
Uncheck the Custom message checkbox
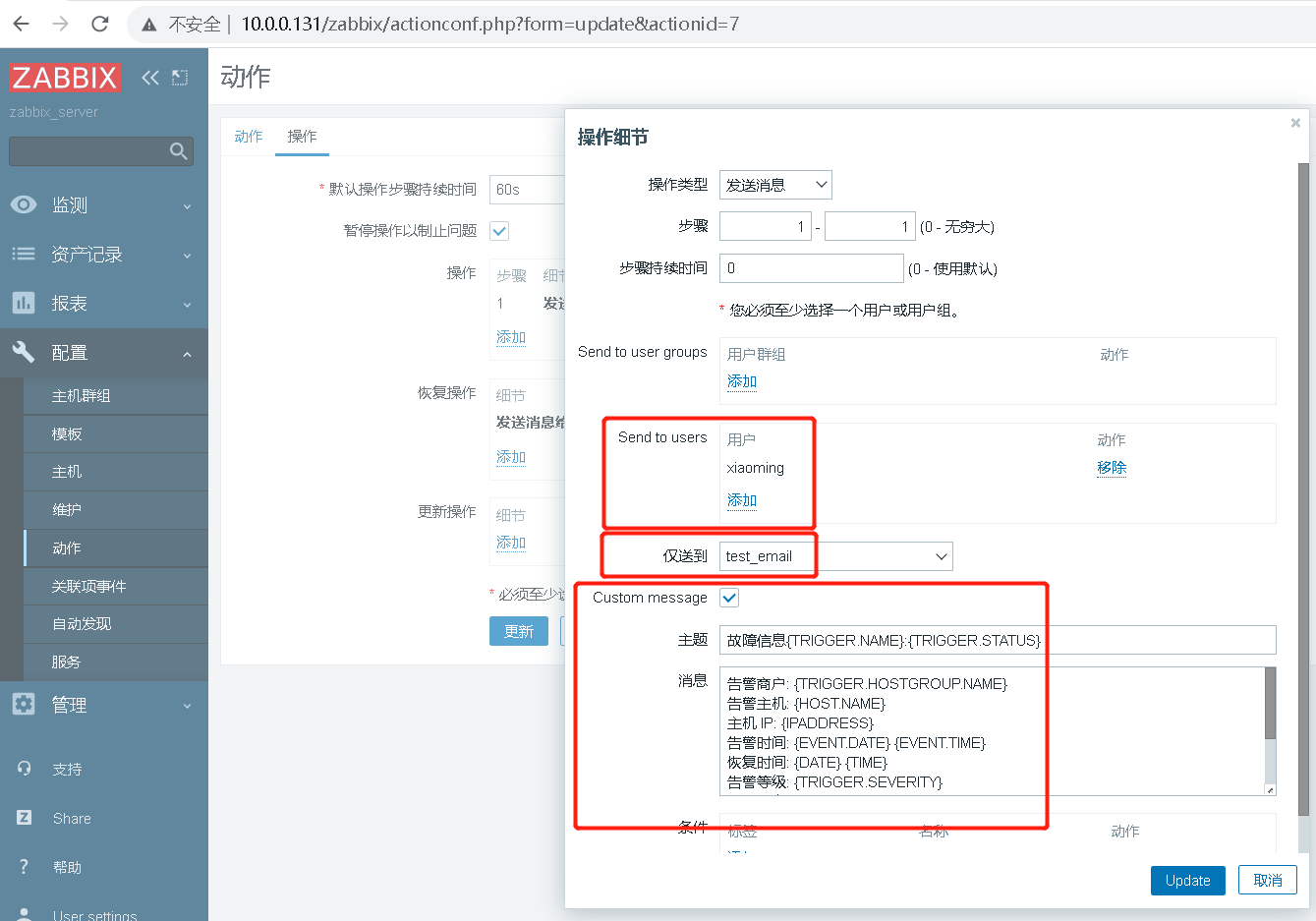point(729,598)
